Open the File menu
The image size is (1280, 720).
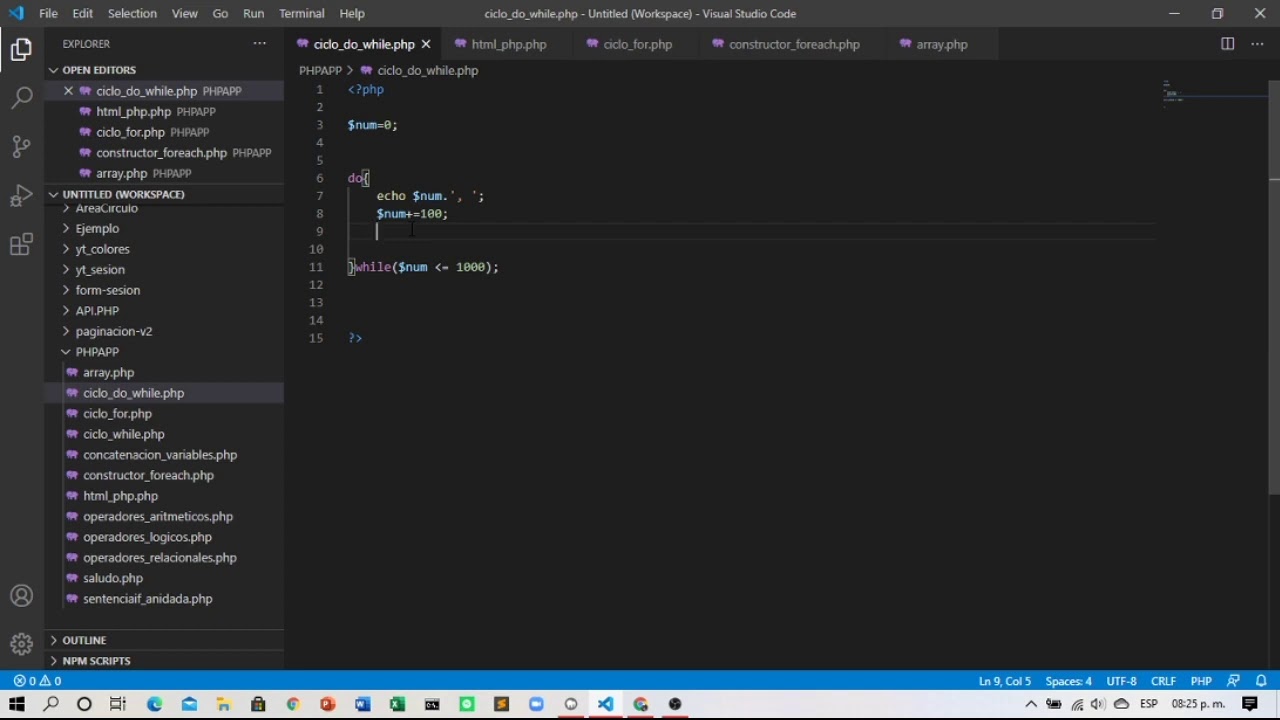[x=48, y=13]
